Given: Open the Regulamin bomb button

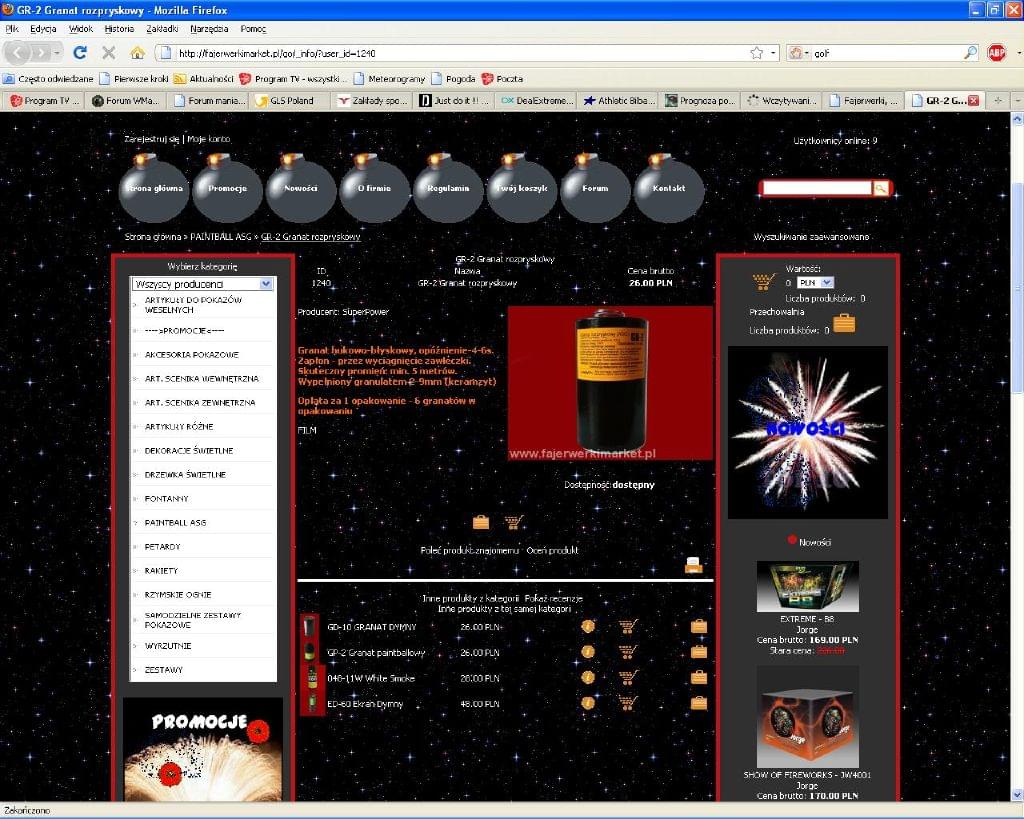Looking at the screenshot, I should pyautogui.click(x=448, y=188).
